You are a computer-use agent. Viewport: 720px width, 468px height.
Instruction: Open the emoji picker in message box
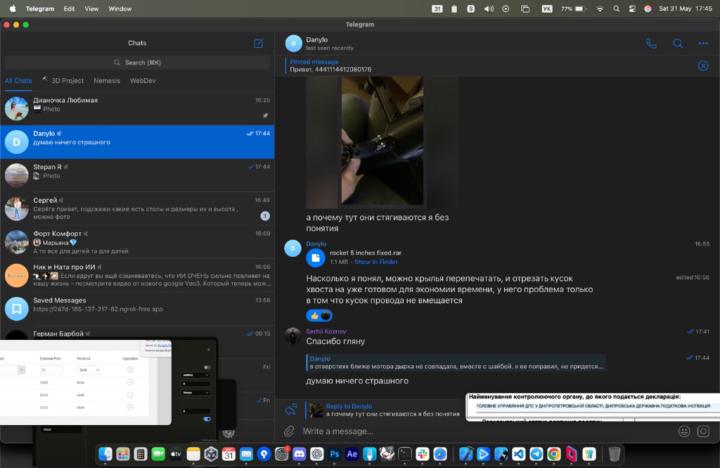tap(684, 431)
